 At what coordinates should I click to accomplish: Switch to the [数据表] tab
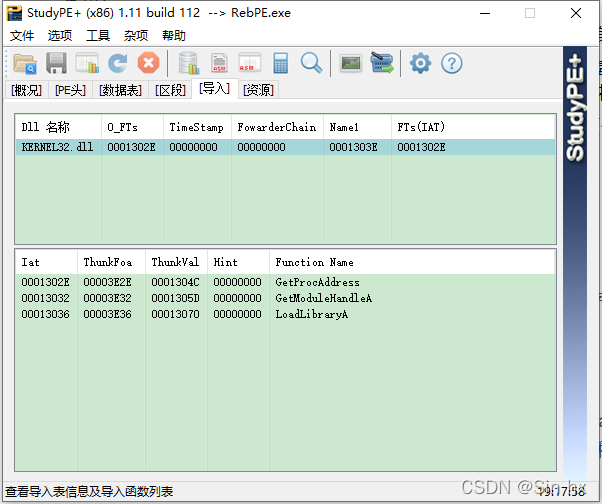point(120,91)
